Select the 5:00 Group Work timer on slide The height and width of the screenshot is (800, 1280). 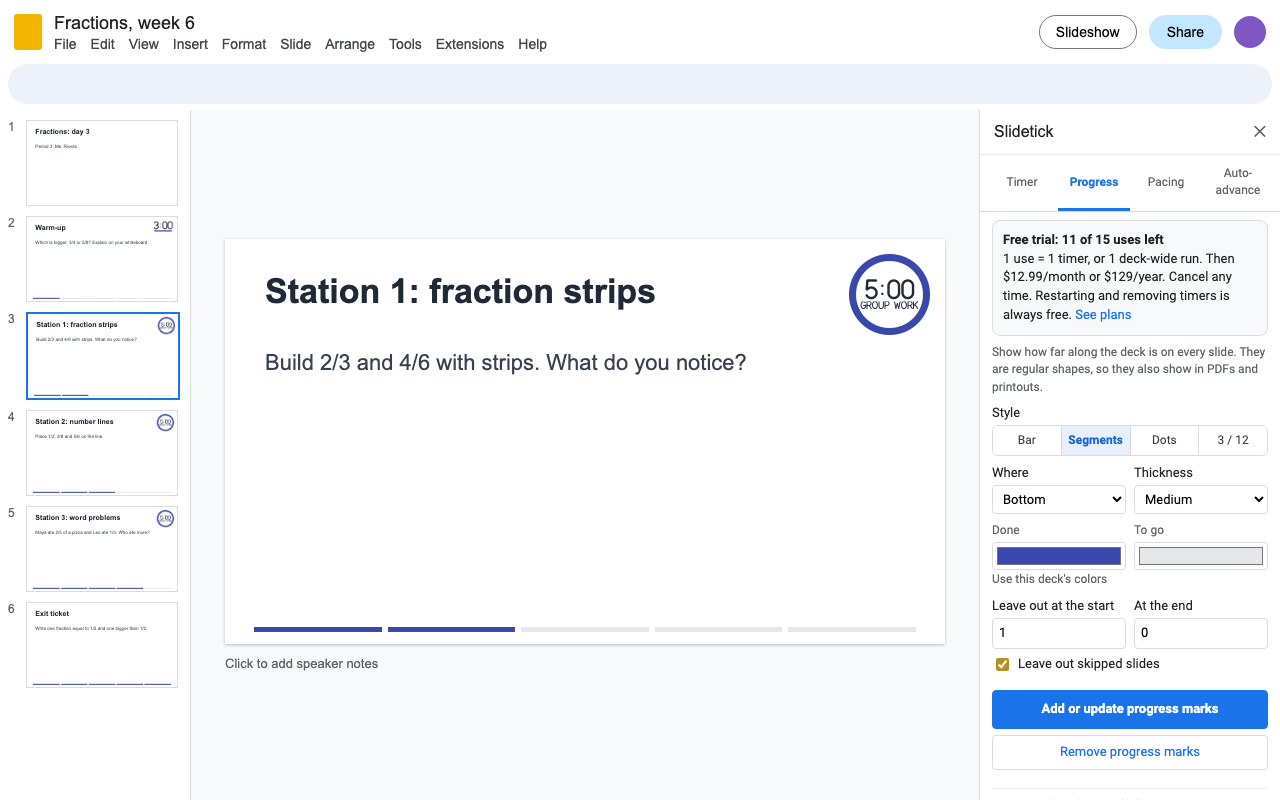pyautogui.click(x=889, y=294)
